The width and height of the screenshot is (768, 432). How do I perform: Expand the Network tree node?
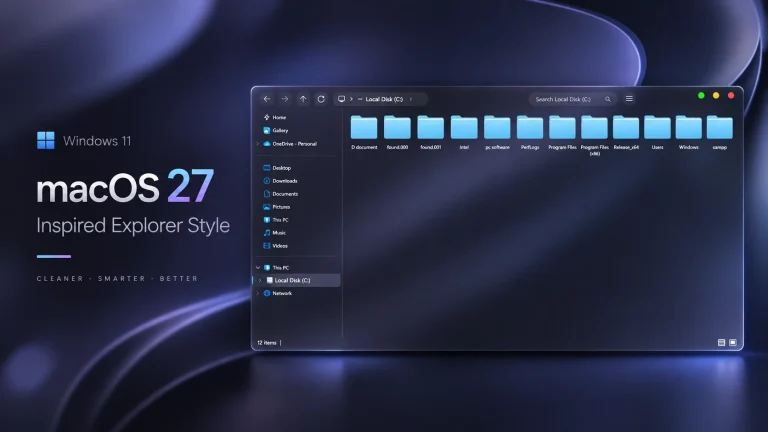tap(258, 293)
